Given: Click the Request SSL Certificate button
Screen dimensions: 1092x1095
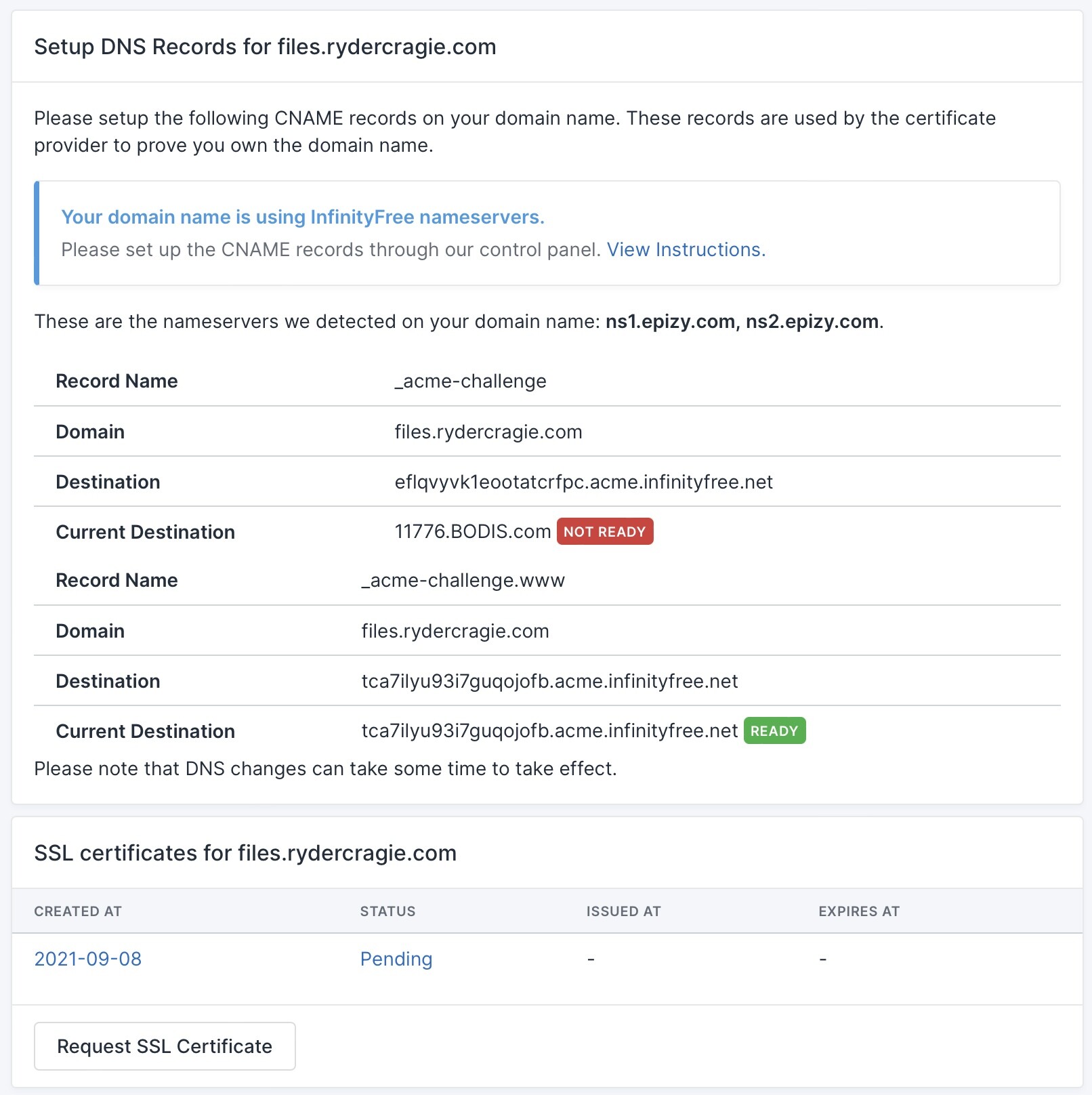Looking at the screenshot, I should pos(165,1046).
